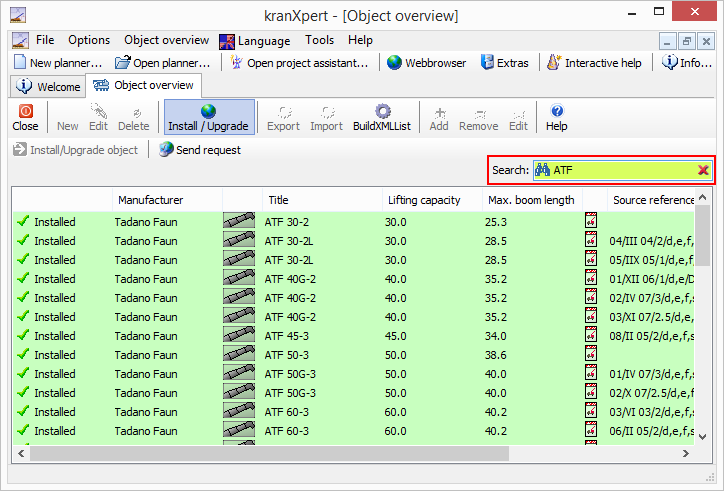Open the Tools menu
The image size is (724, 491).
320,41
